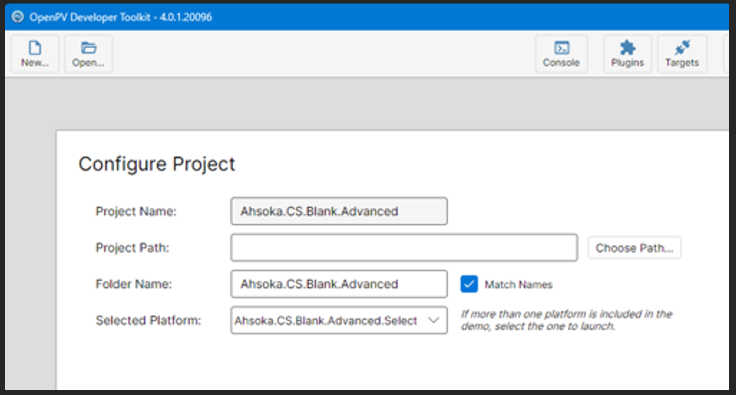The width and height of the screenshot is (736, 395).
Task: Open the Plugins puzzle-piece icon
Action: click(x=627, y=54)
